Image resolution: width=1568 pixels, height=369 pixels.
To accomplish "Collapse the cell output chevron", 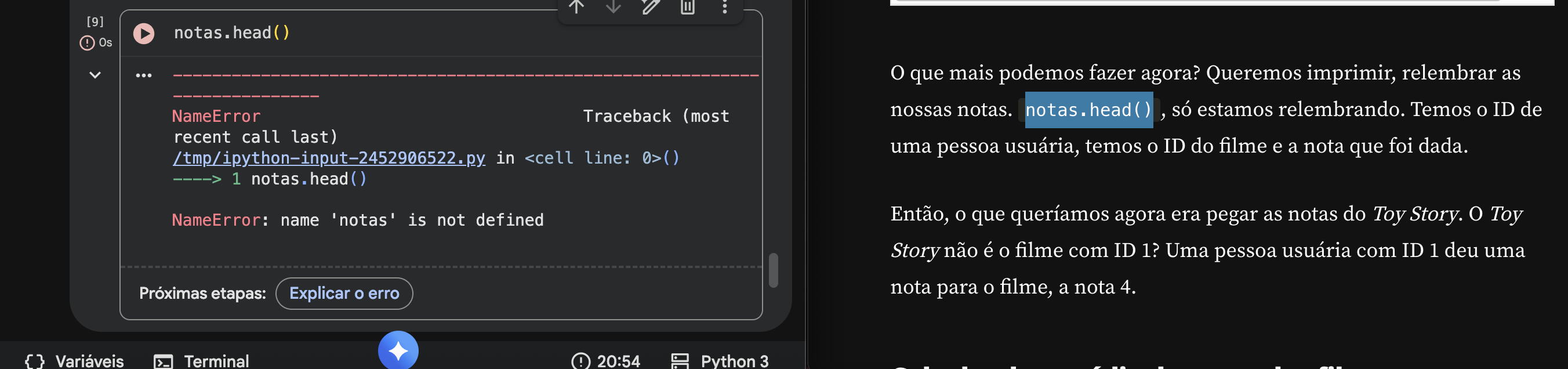I will pos(95,75).
